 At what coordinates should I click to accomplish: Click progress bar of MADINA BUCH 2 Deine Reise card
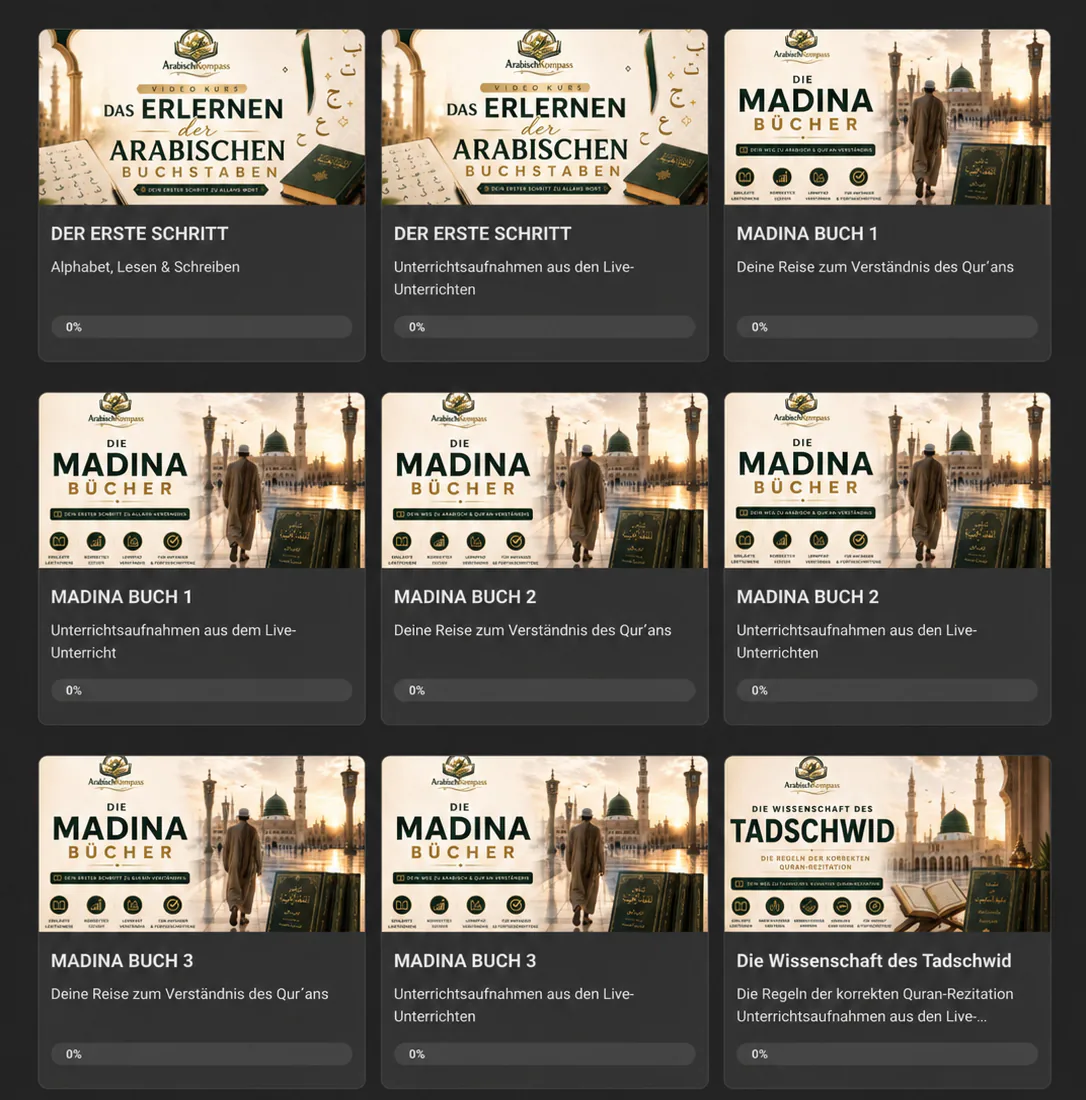(x=544, y=690)
